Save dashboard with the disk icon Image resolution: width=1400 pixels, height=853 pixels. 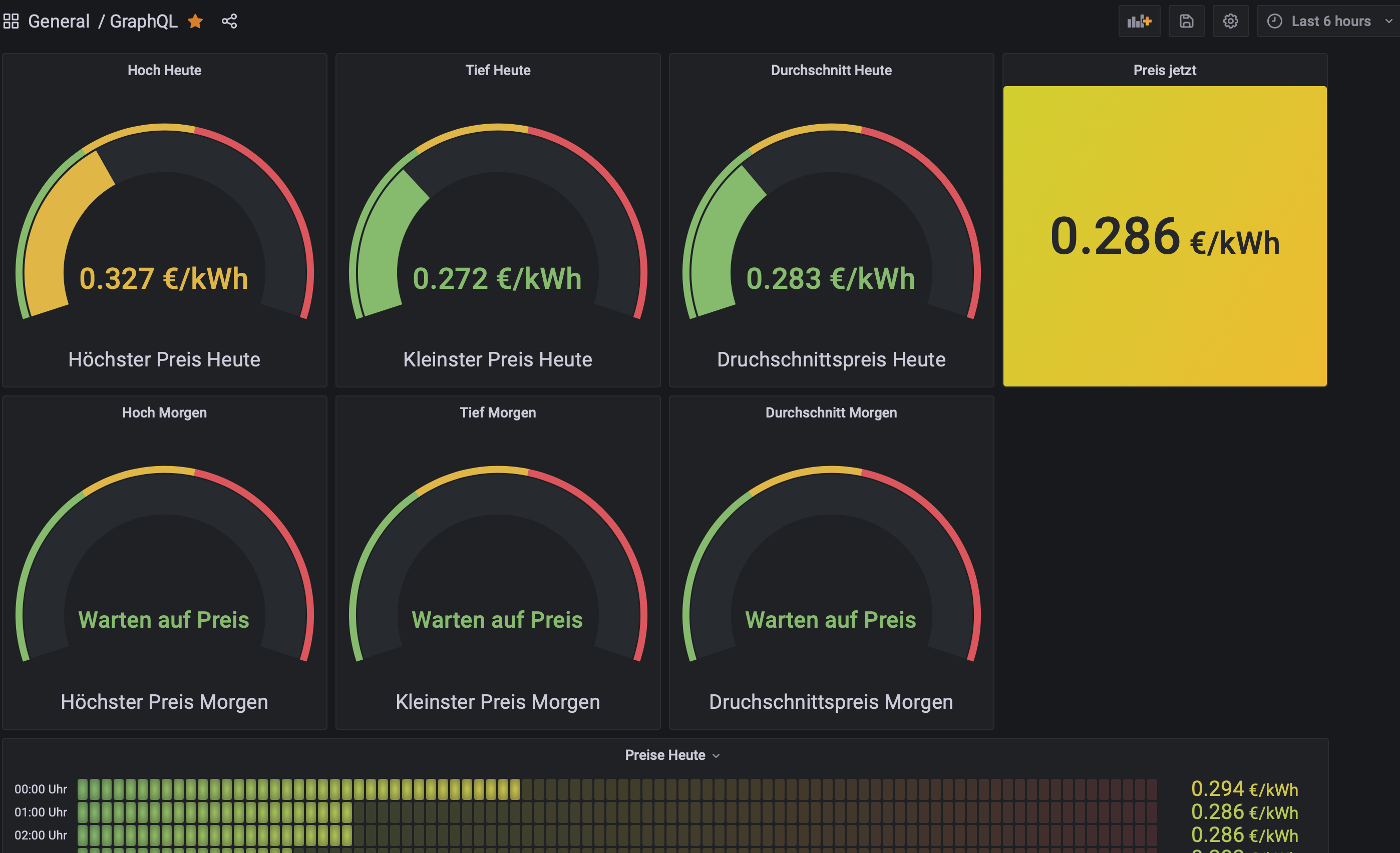pyautogui.click(x=1186, y=22)
